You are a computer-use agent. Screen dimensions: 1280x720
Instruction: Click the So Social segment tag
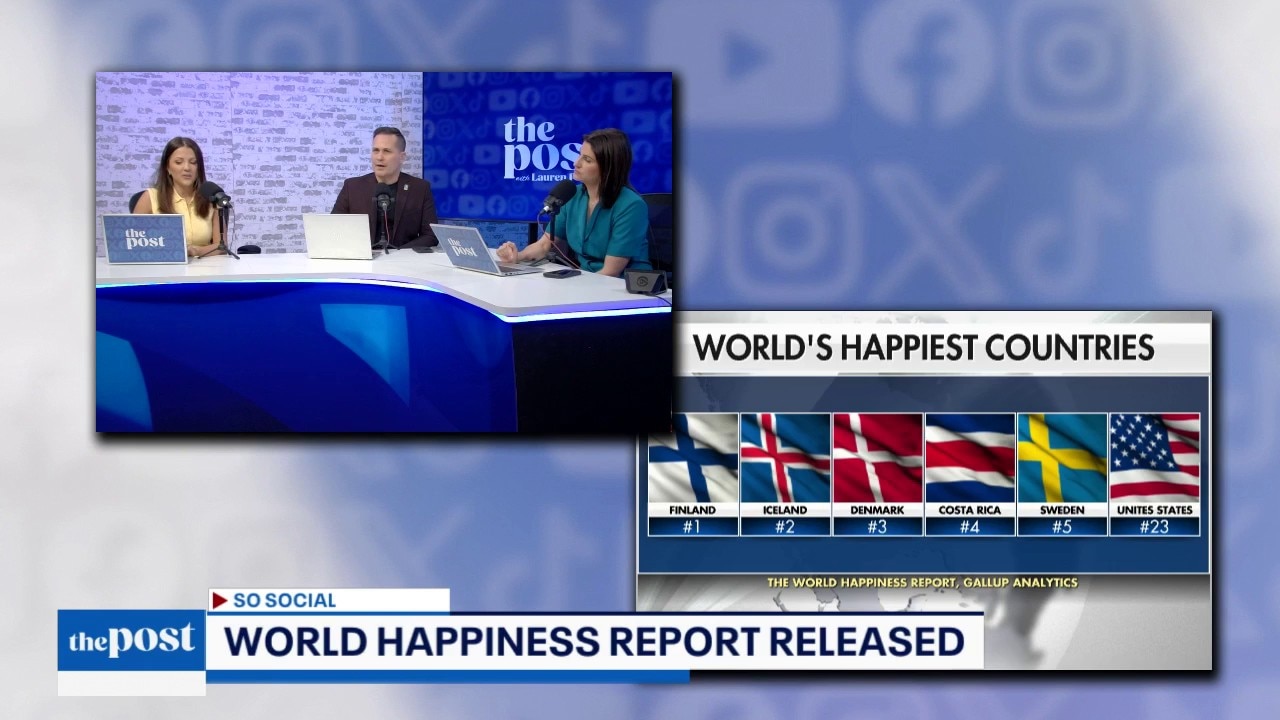point(284,600)
